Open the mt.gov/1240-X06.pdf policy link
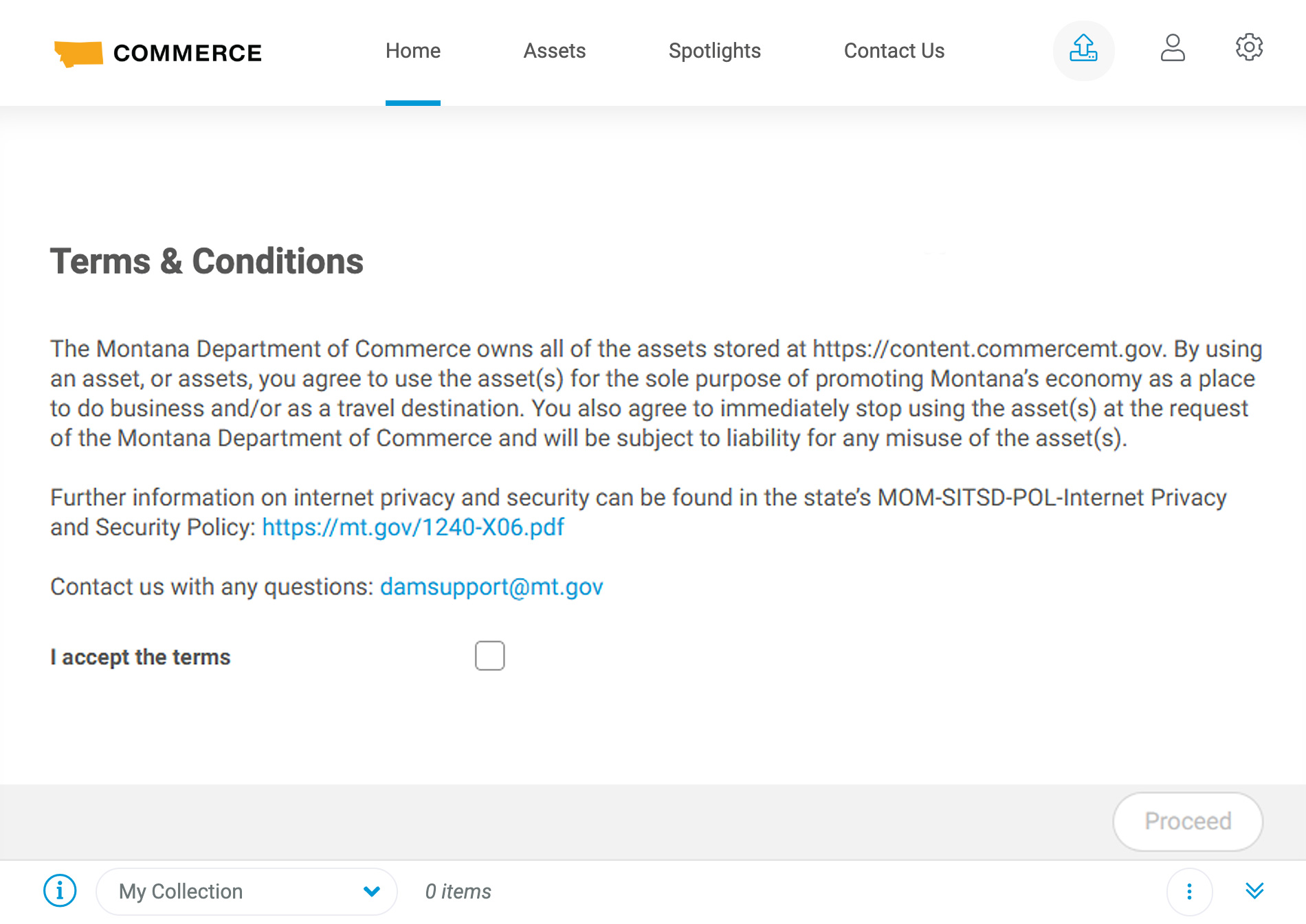The height and width of the screenshot is (924, 1306). [x=413, y=527]
